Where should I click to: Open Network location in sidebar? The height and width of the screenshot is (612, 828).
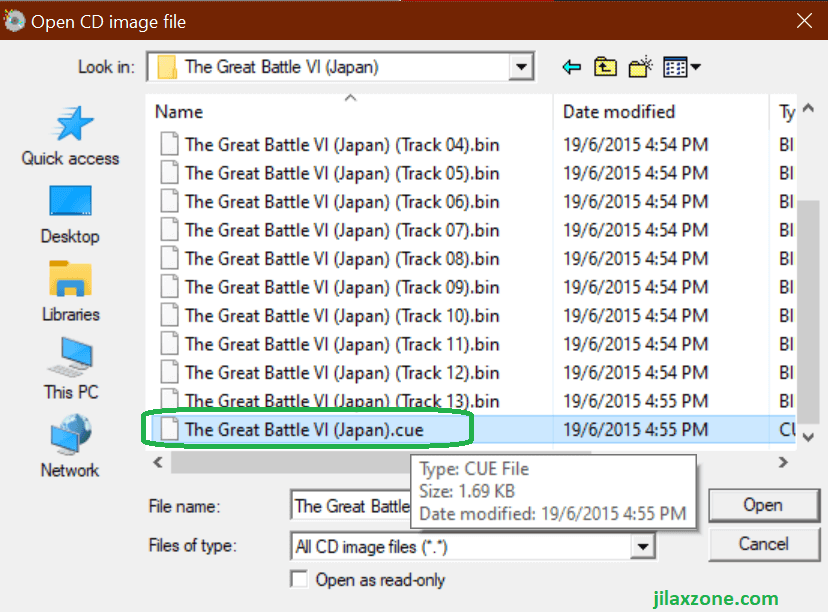click(70, 447)
